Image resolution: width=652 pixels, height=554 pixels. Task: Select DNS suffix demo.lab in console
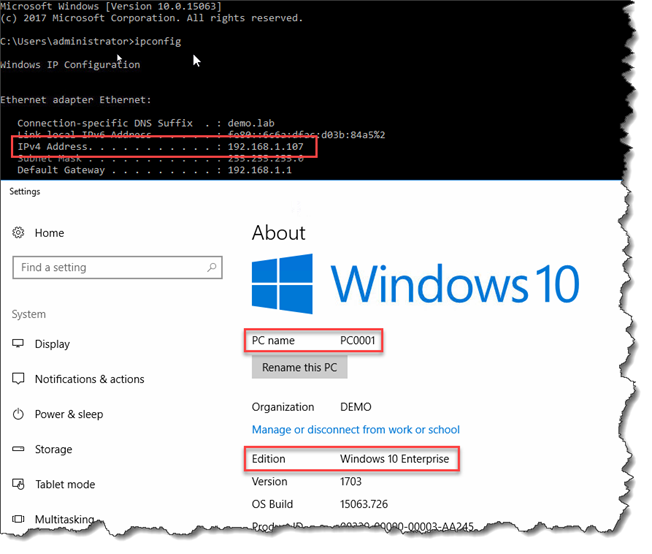click(x=251, y=123)
